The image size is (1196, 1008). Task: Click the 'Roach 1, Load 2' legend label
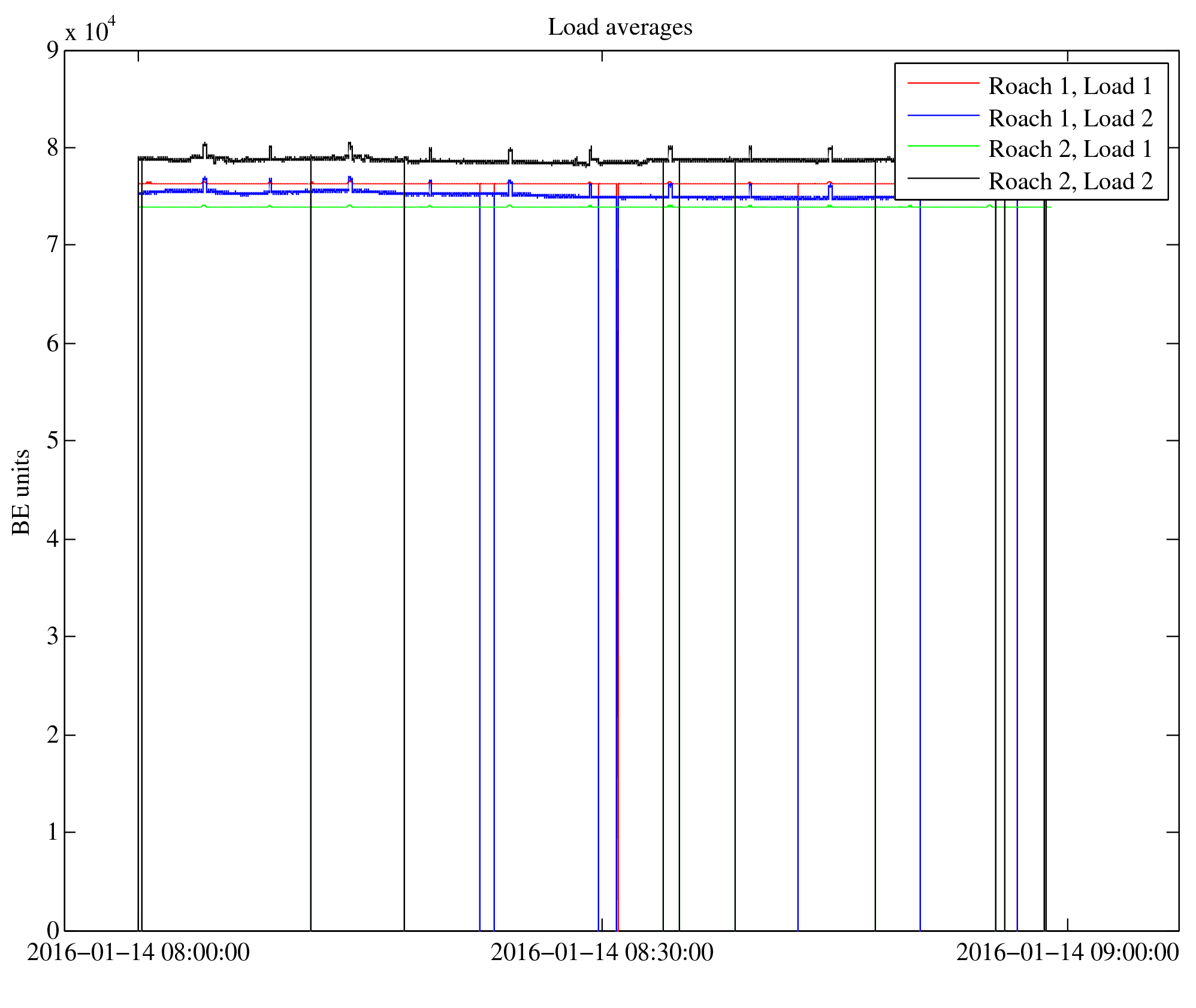tap(1070, 118)
